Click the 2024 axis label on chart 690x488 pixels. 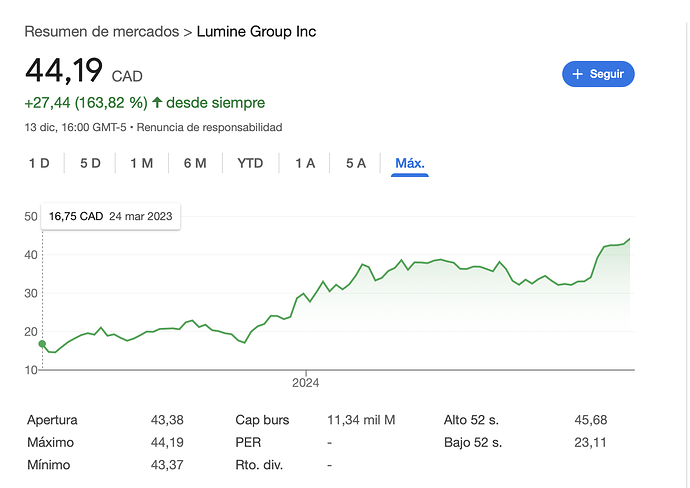point(305,383)
